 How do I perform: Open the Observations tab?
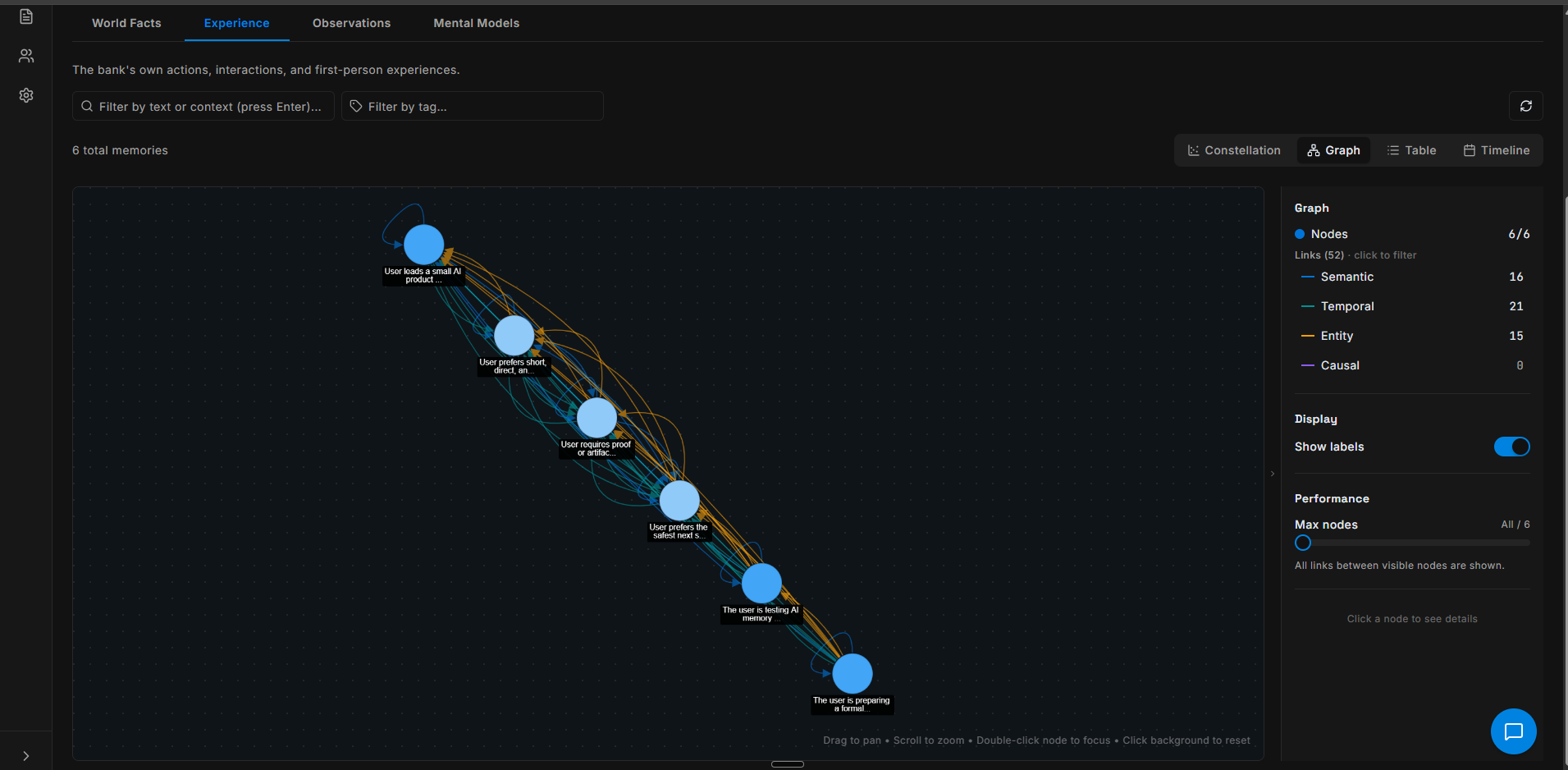[351, 23]
